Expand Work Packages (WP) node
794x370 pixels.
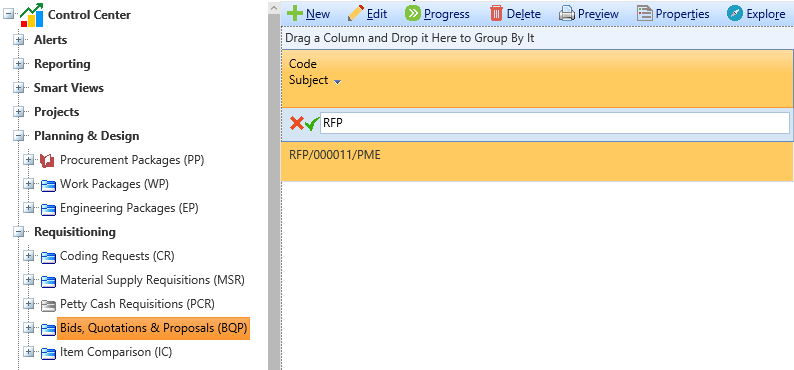tap(29, 184)
